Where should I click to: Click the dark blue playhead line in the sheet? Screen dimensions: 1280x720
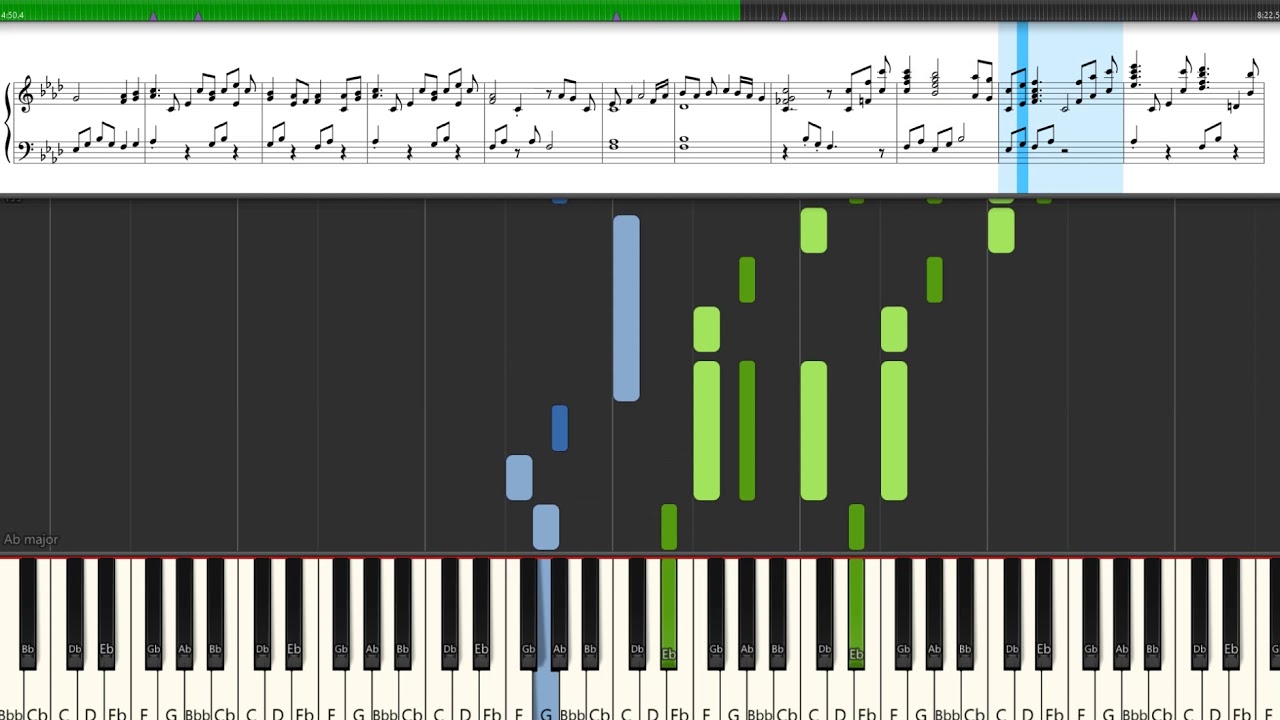[x=1022, y=107]
